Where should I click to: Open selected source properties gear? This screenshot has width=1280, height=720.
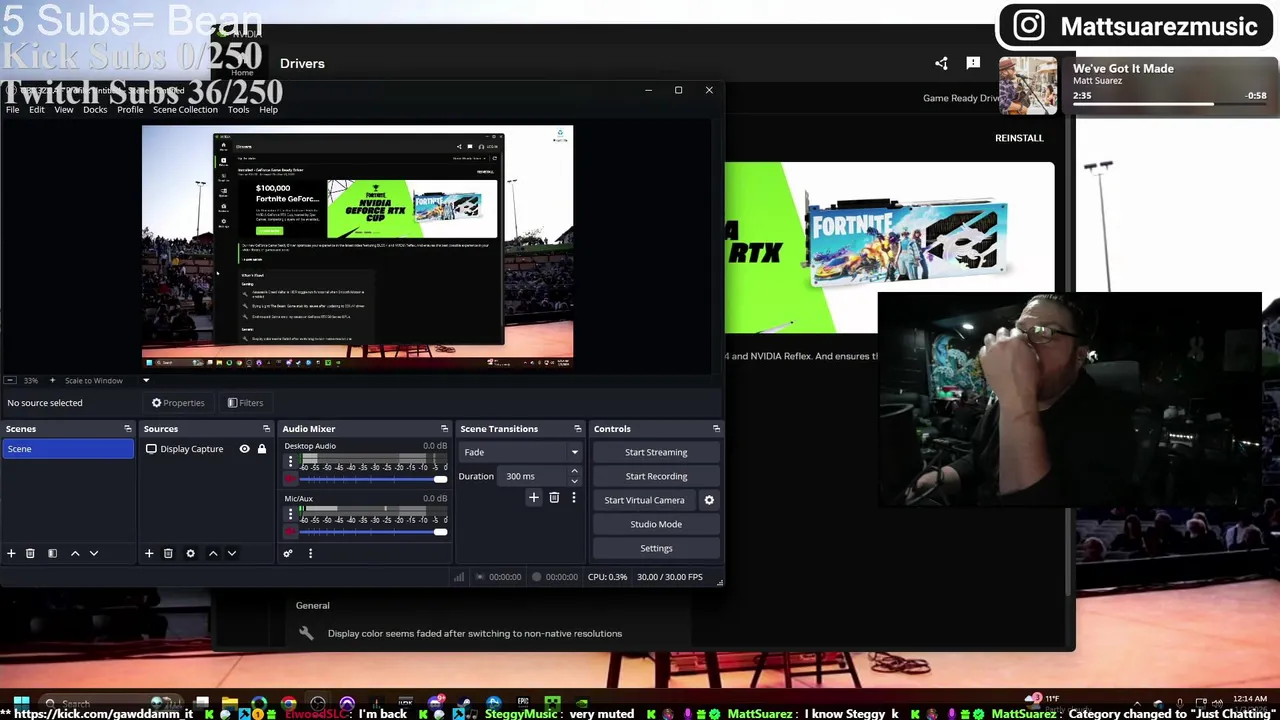click(x=190, y=553)
